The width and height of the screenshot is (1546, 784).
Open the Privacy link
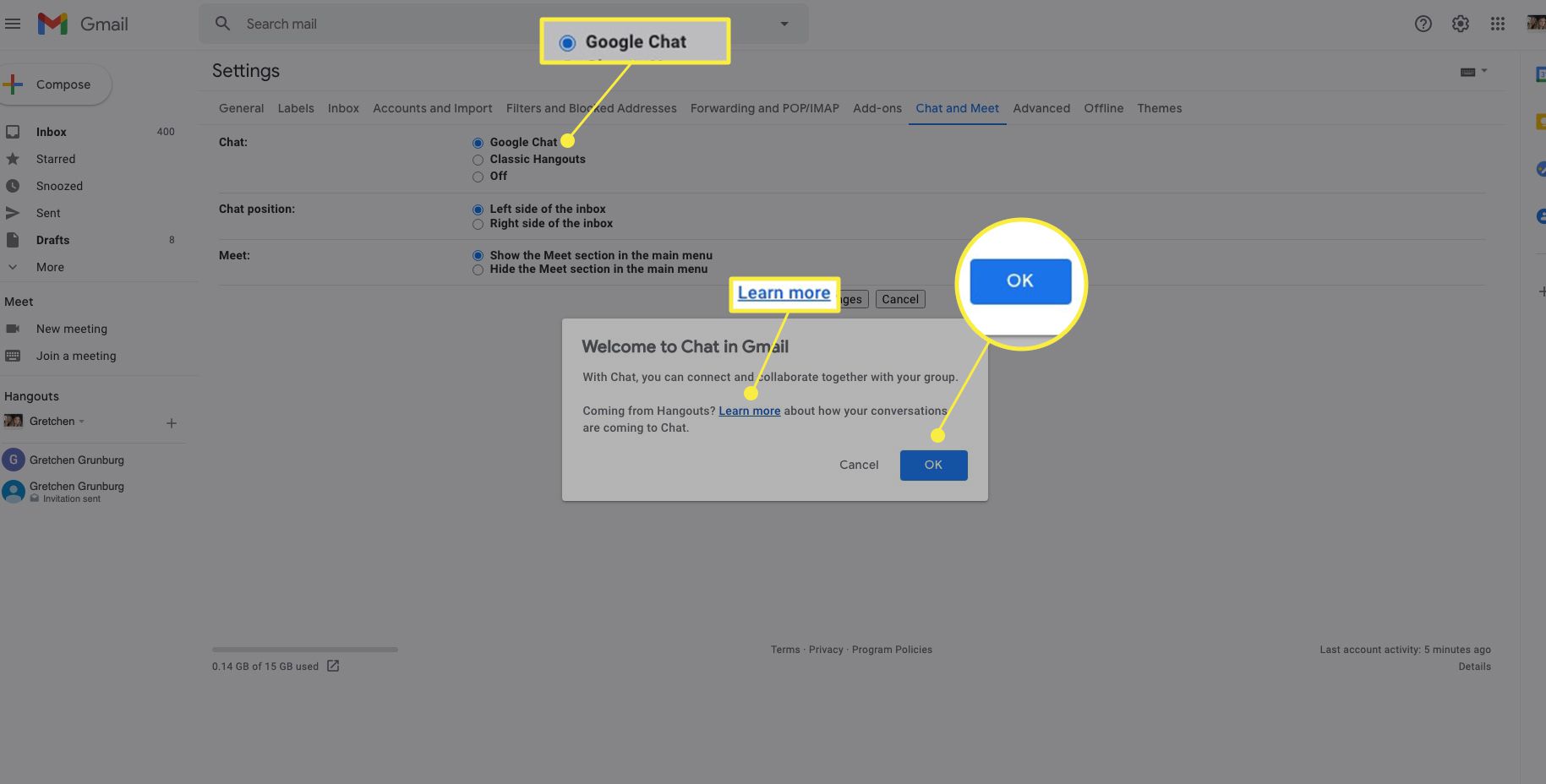(826, 650)
